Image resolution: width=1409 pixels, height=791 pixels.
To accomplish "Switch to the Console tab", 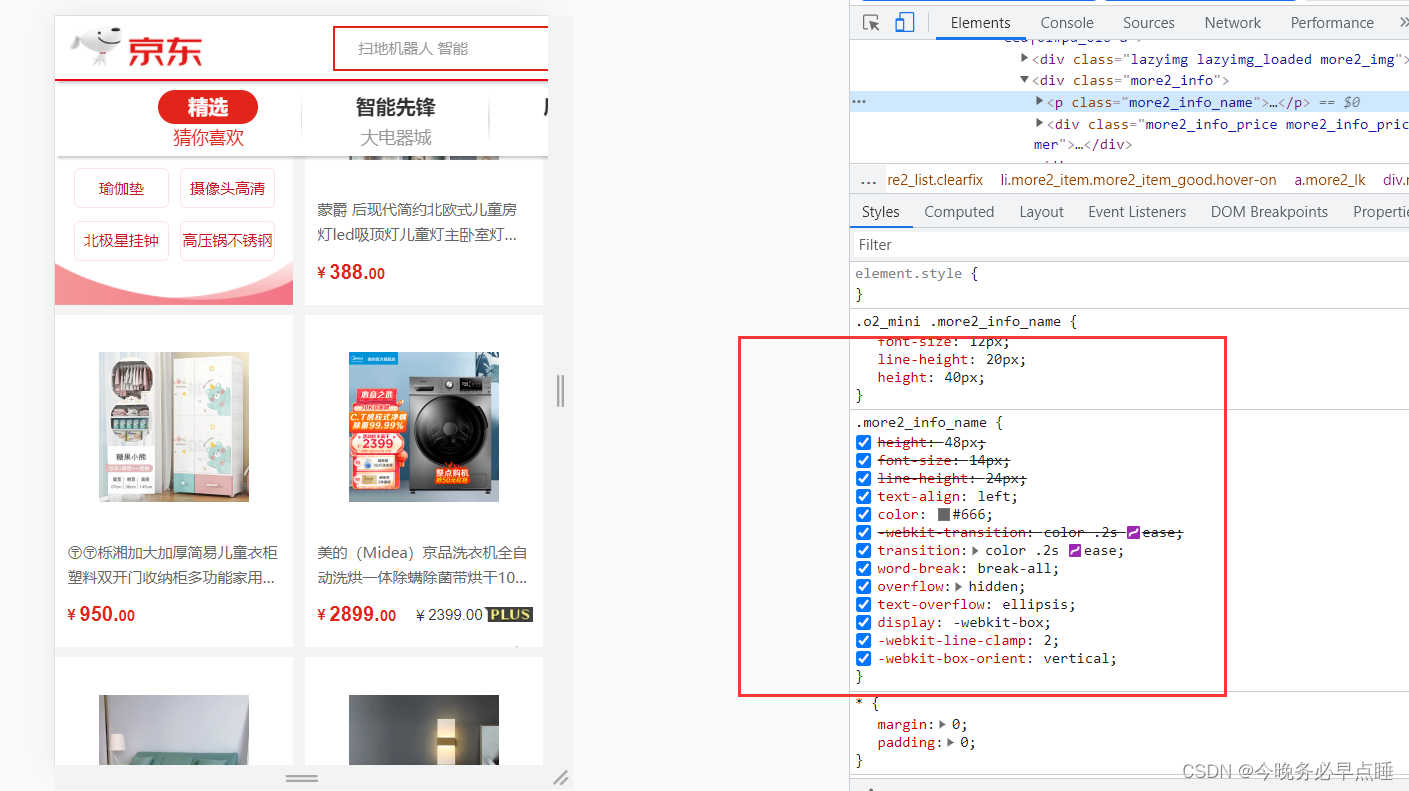I will [x=1067, y=23].
